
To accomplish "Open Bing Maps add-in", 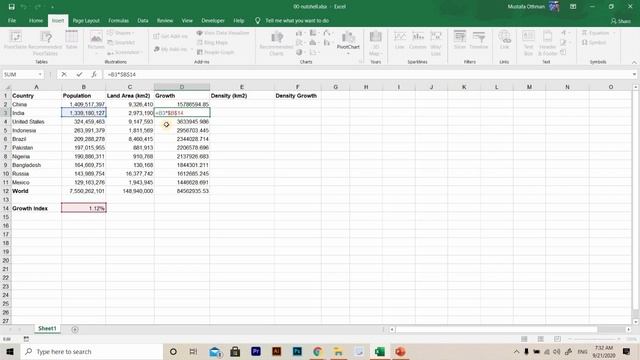I will (x=212, y=42).
